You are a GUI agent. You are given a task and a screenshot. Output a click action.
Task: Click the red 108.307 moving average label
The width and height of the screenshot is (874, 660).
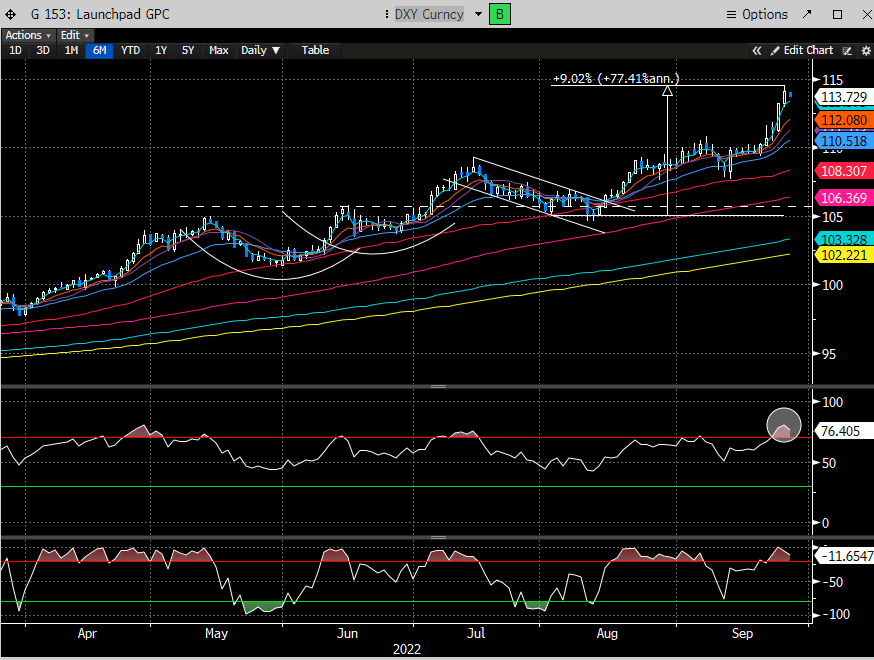click(842, 171)
